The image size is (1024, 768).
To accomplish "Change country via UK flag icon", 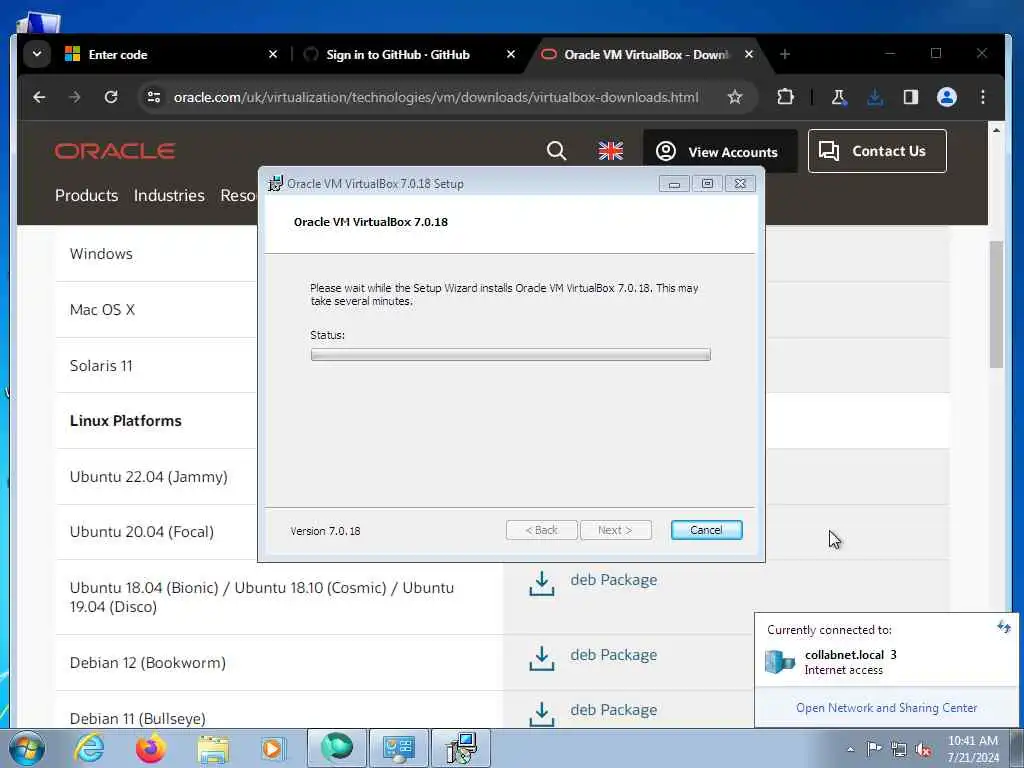I will (611, 151).
